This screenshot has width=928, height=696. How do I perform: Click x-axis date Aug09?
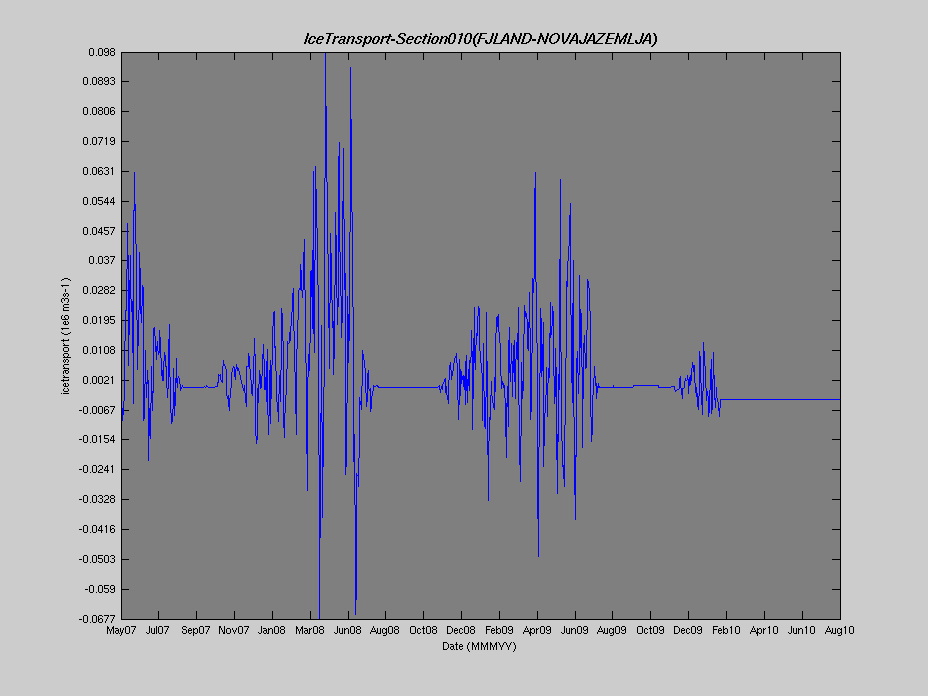point(612,630)
